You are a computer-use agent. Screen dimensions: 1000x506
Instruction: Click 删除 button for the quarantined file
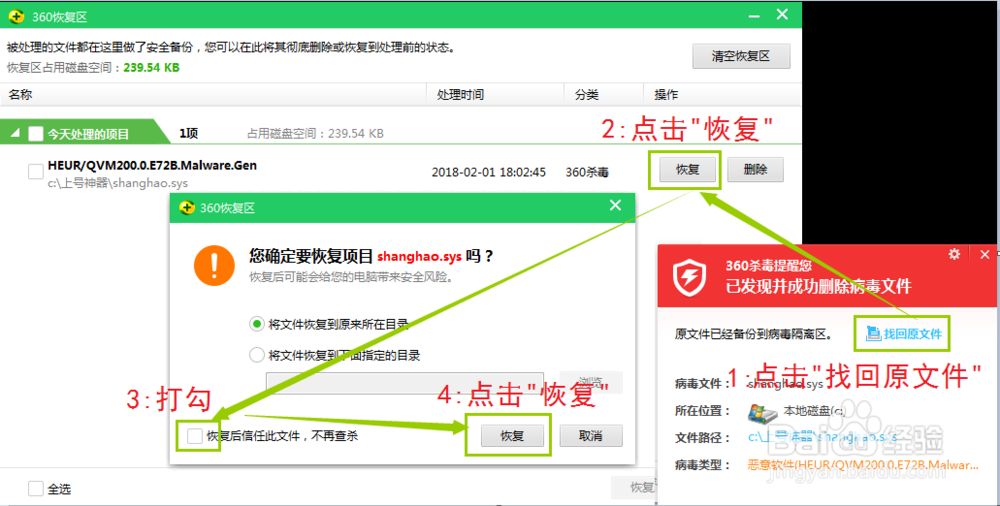tap(755, 170)
